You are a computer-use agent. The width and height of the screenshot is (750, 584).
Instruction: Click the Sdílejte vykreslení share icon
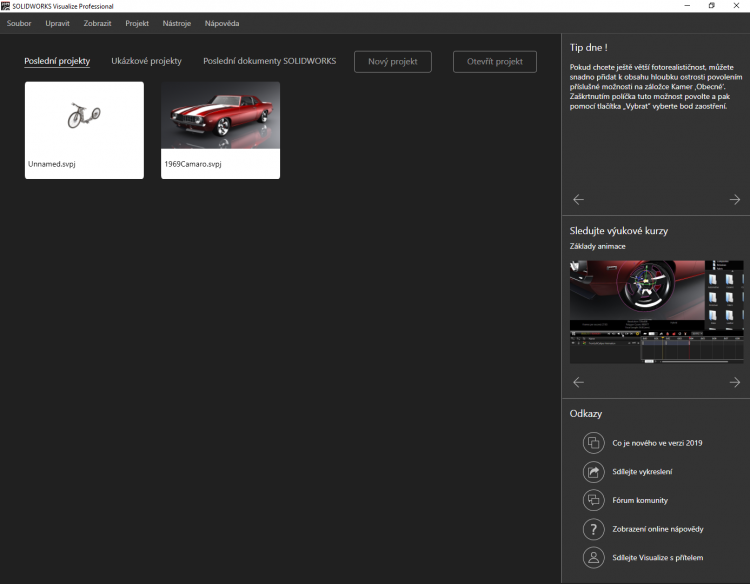coord(594,472)
